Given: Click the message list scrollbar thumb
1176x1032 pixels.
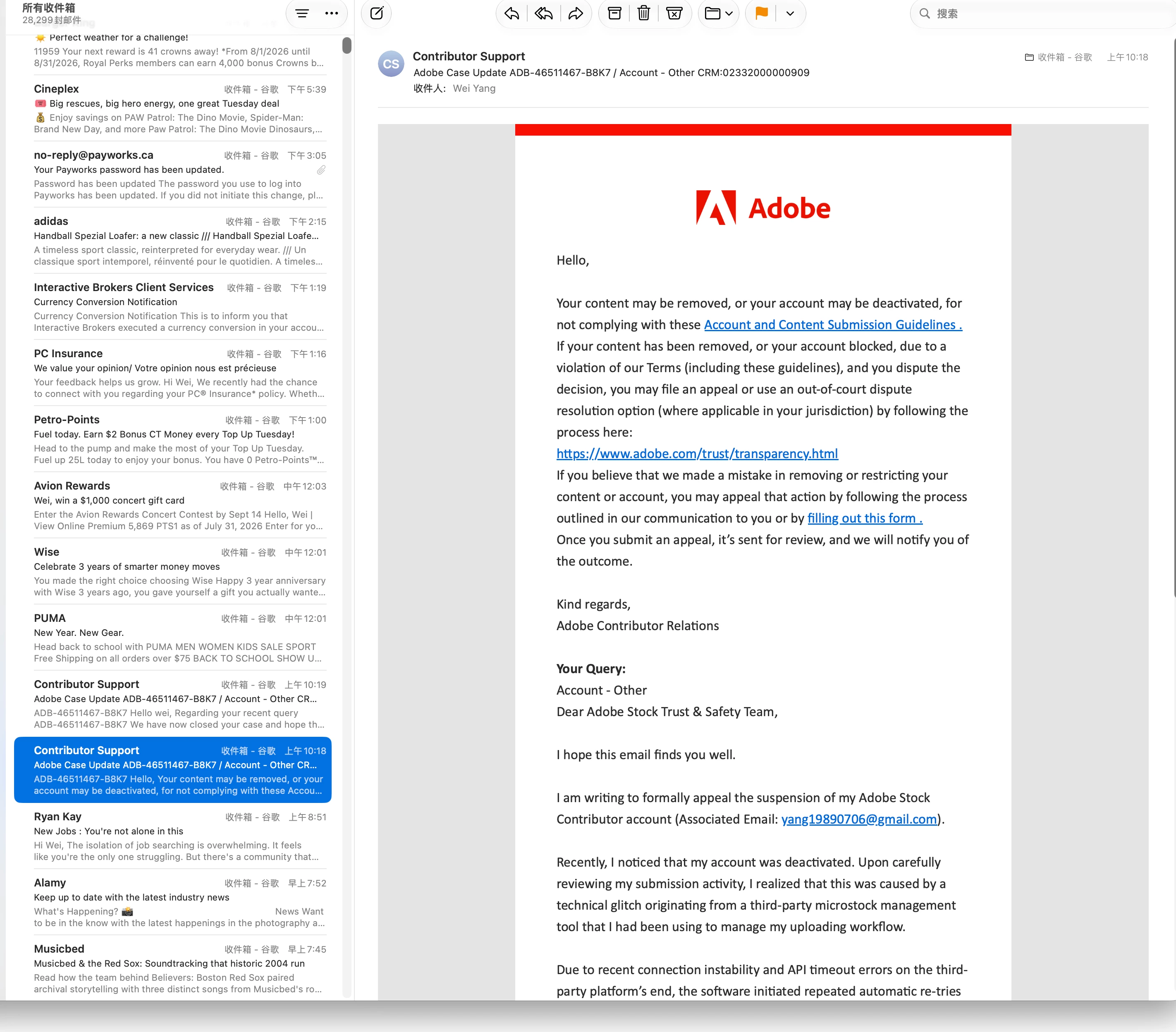Looking at the screenshot, I should pyautogui.click(x=347, y=45).
